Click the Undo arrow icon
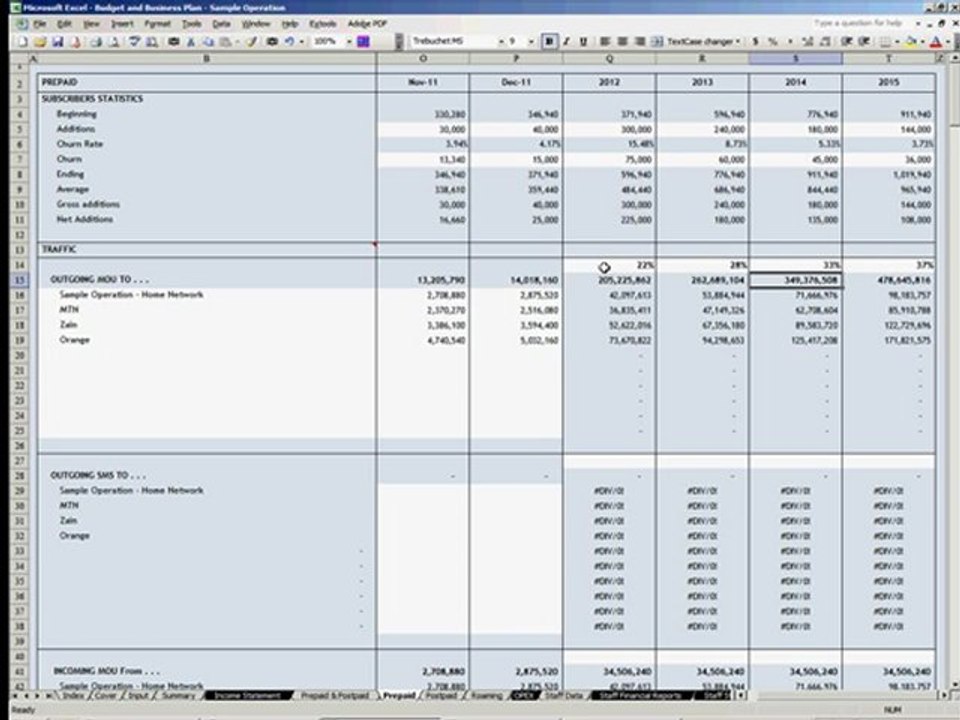The width and height of the screenshot is (960, 720). pyautogui.click(x=289, y=42)
